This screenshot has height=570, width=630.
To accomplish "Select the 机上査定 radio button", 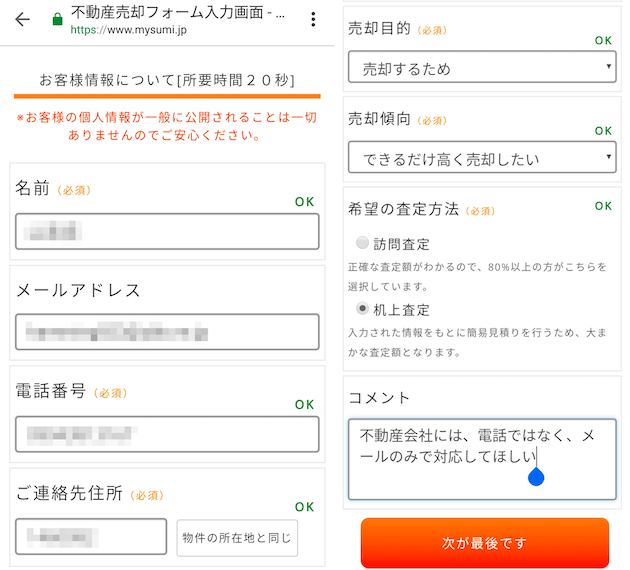I will click(362, 308).
